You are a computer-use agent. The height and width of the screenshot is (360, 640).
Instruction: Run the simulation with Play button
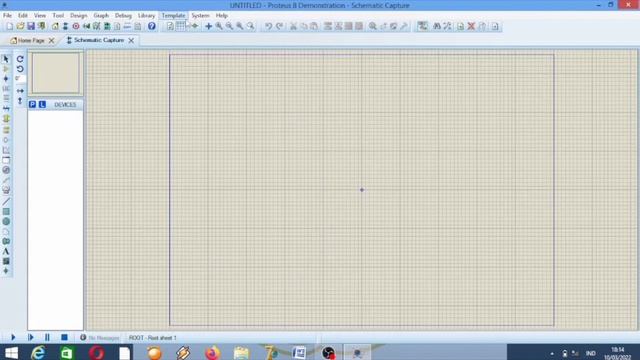13,338
